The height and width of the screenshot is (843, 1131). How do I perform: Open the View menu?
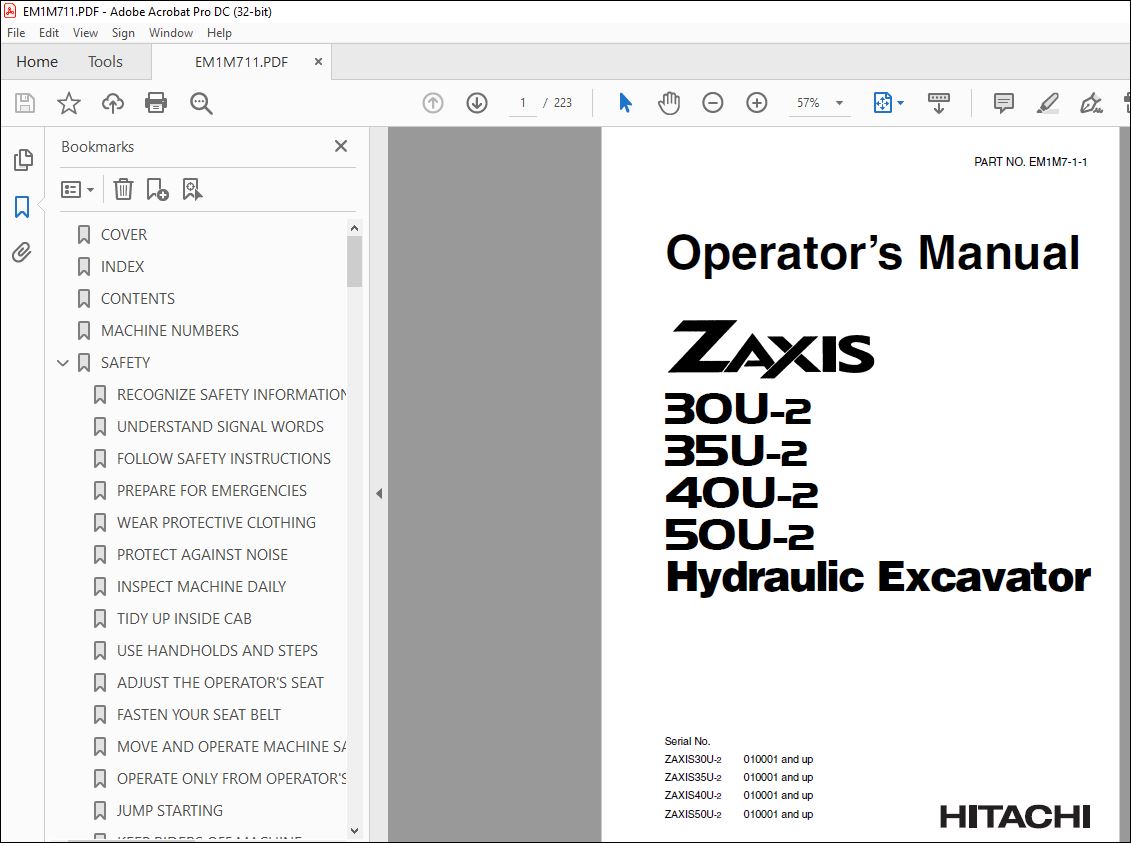pos(85,32)
